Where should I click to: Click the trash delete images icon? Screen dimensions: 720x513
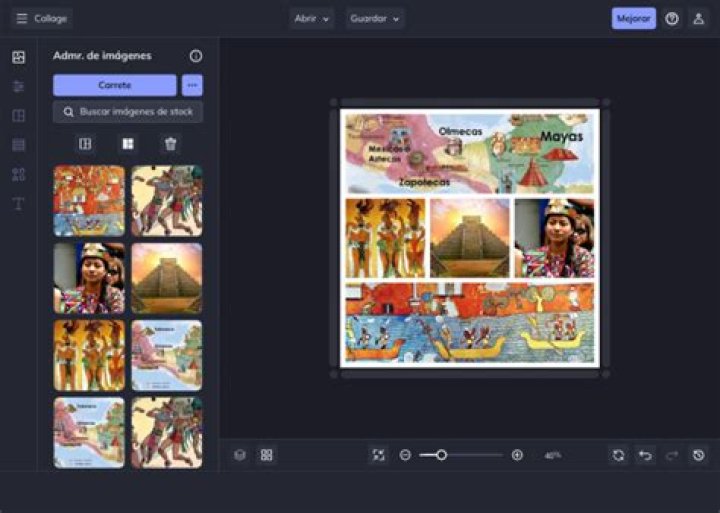click(170, 144)
